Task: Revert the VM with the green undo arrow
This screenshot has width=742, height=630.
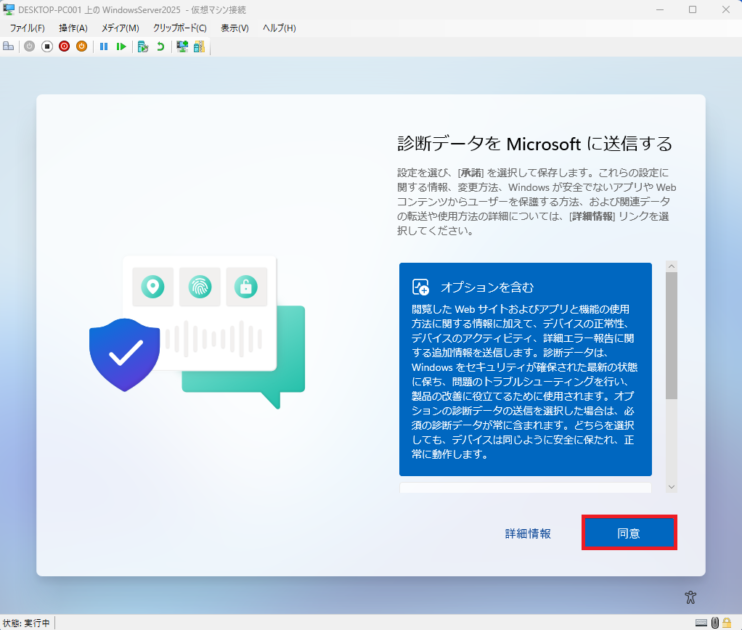Action: (x=160, y=46)
